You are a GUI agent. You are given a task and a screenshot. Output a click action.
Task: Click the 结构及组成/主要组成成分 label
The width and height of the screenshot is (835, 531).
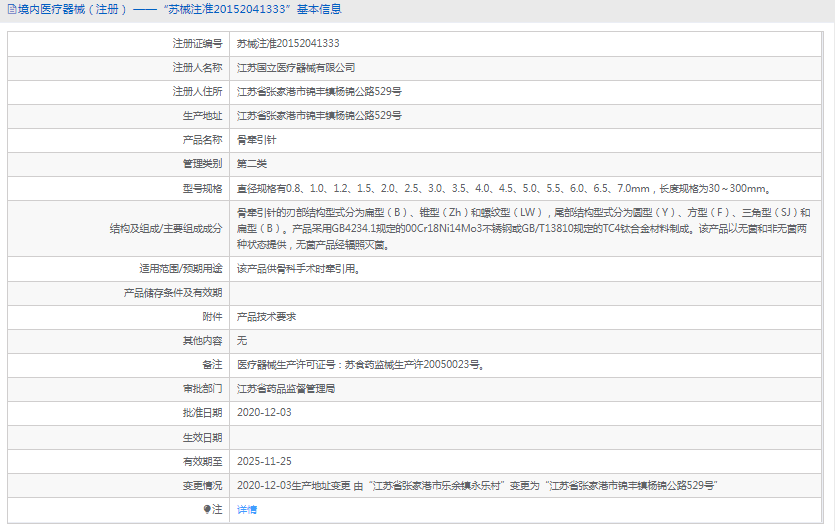click(166, 228)
